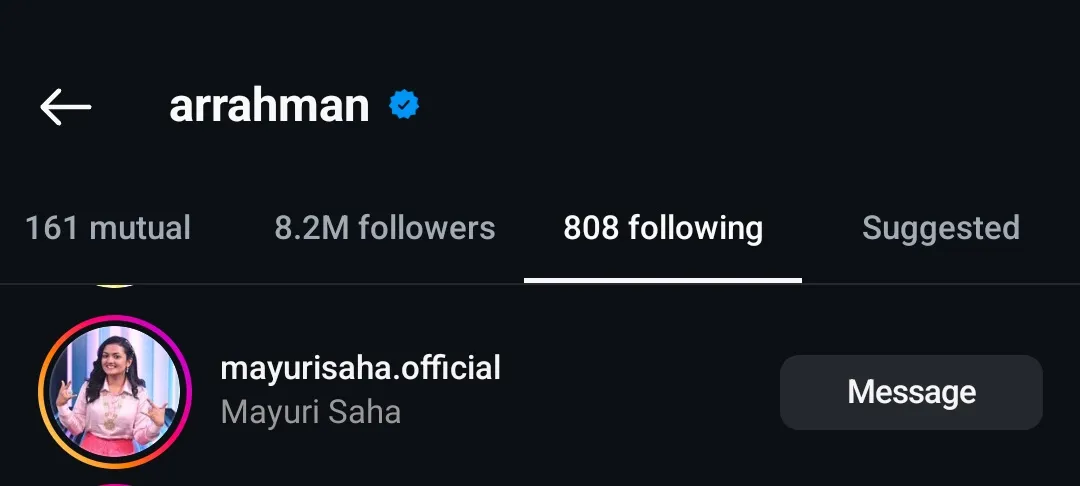
Task: Click the white underline beneath 808 following
Action: point(663,281)
